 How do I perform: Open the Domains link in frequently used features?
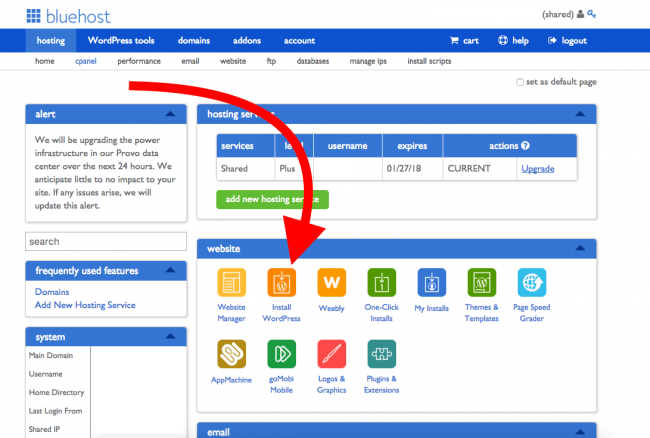click(x=52, y=292)
